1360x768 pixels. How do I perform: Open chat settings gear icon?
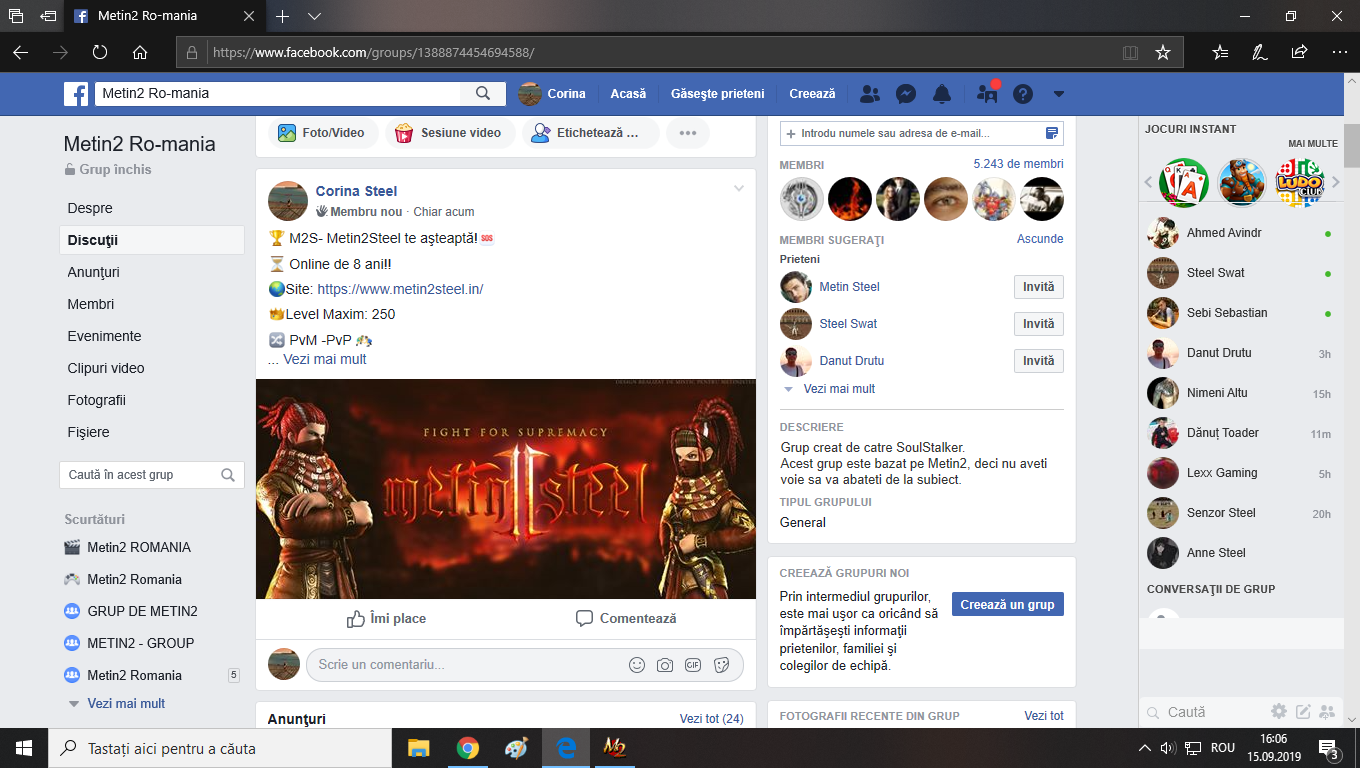coord(1279,712)
